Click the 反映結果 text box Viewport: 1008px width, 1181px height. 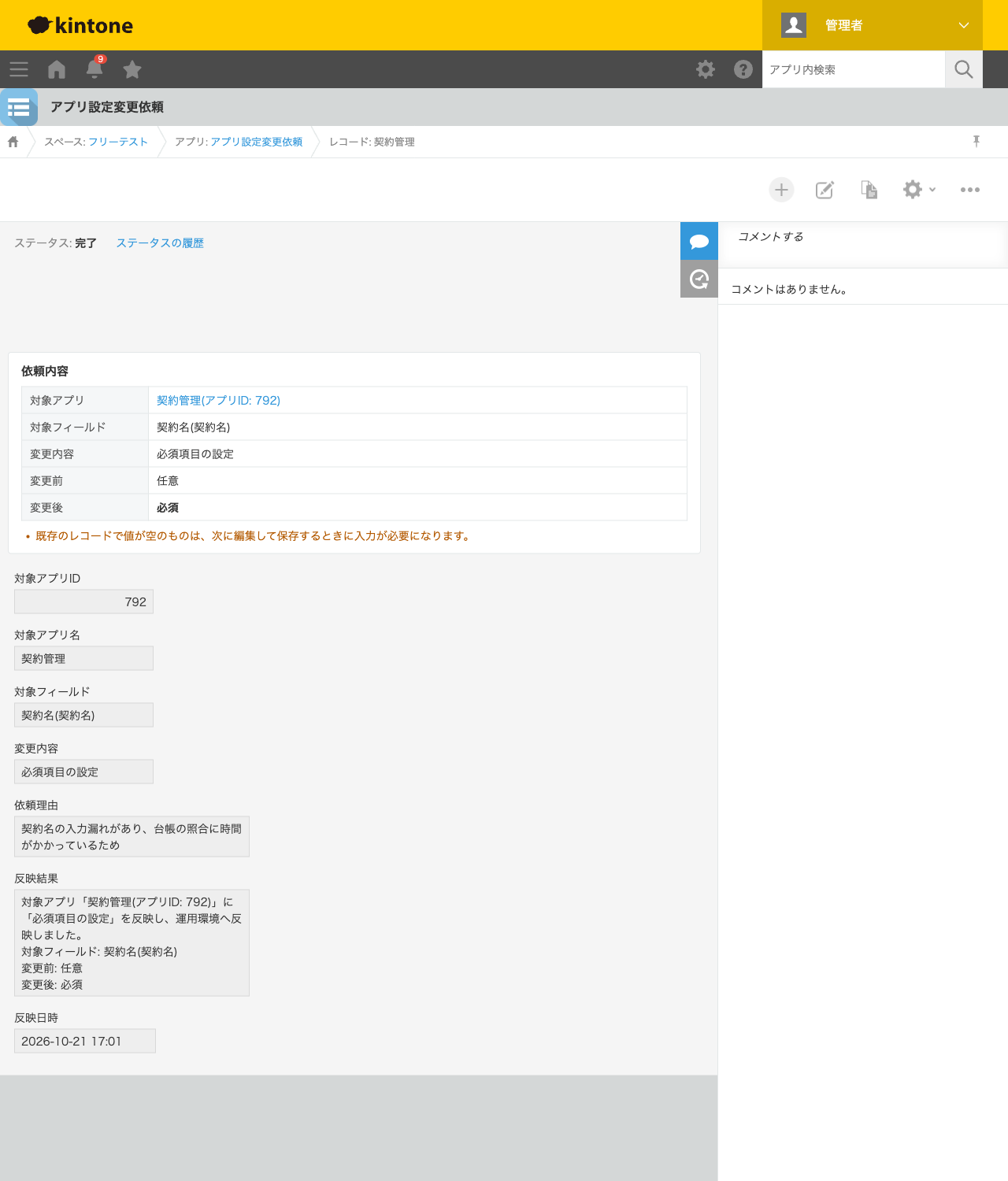coord(132,943)
